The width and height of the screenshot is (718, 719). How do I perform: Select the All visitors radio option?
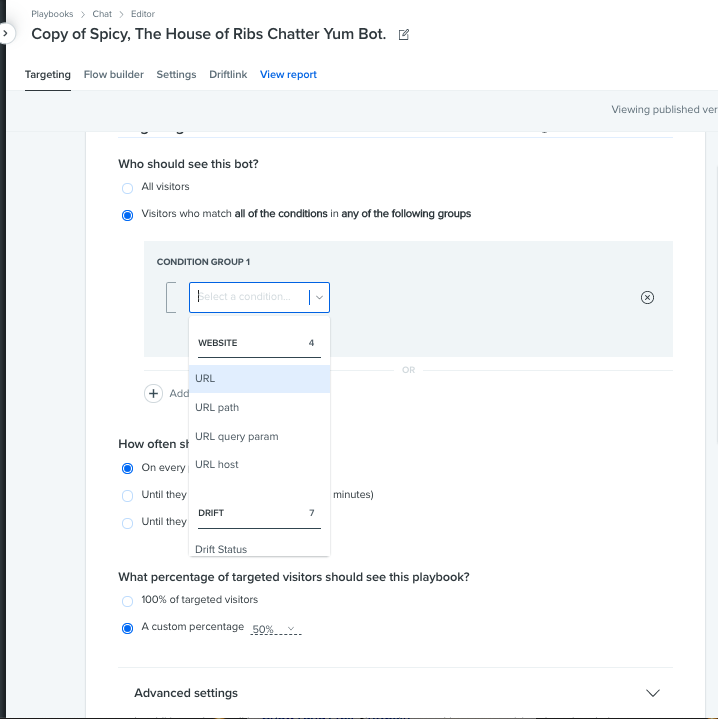[x=127, y=188]
